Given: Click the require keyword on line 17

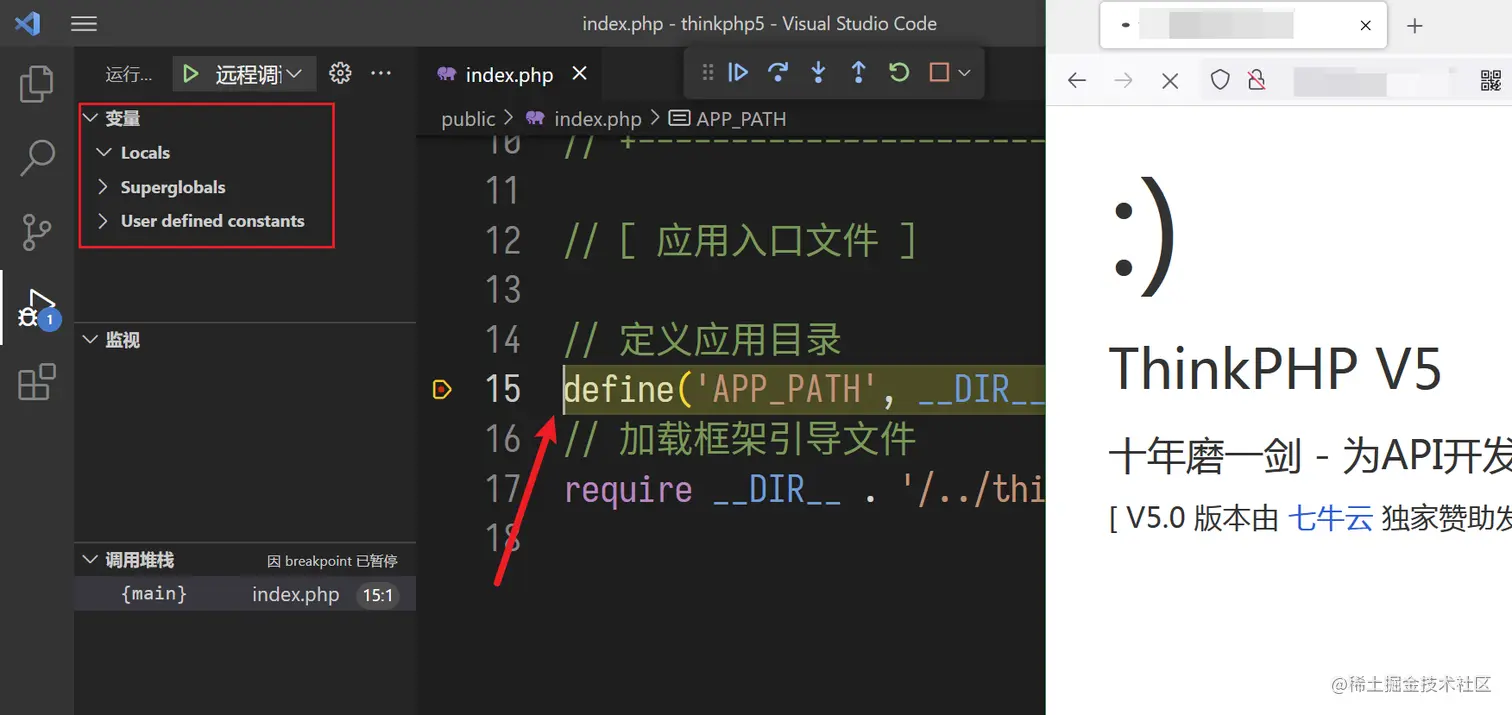Looking at the screenshot, I should pyautogui.click(x=628, y=489).
